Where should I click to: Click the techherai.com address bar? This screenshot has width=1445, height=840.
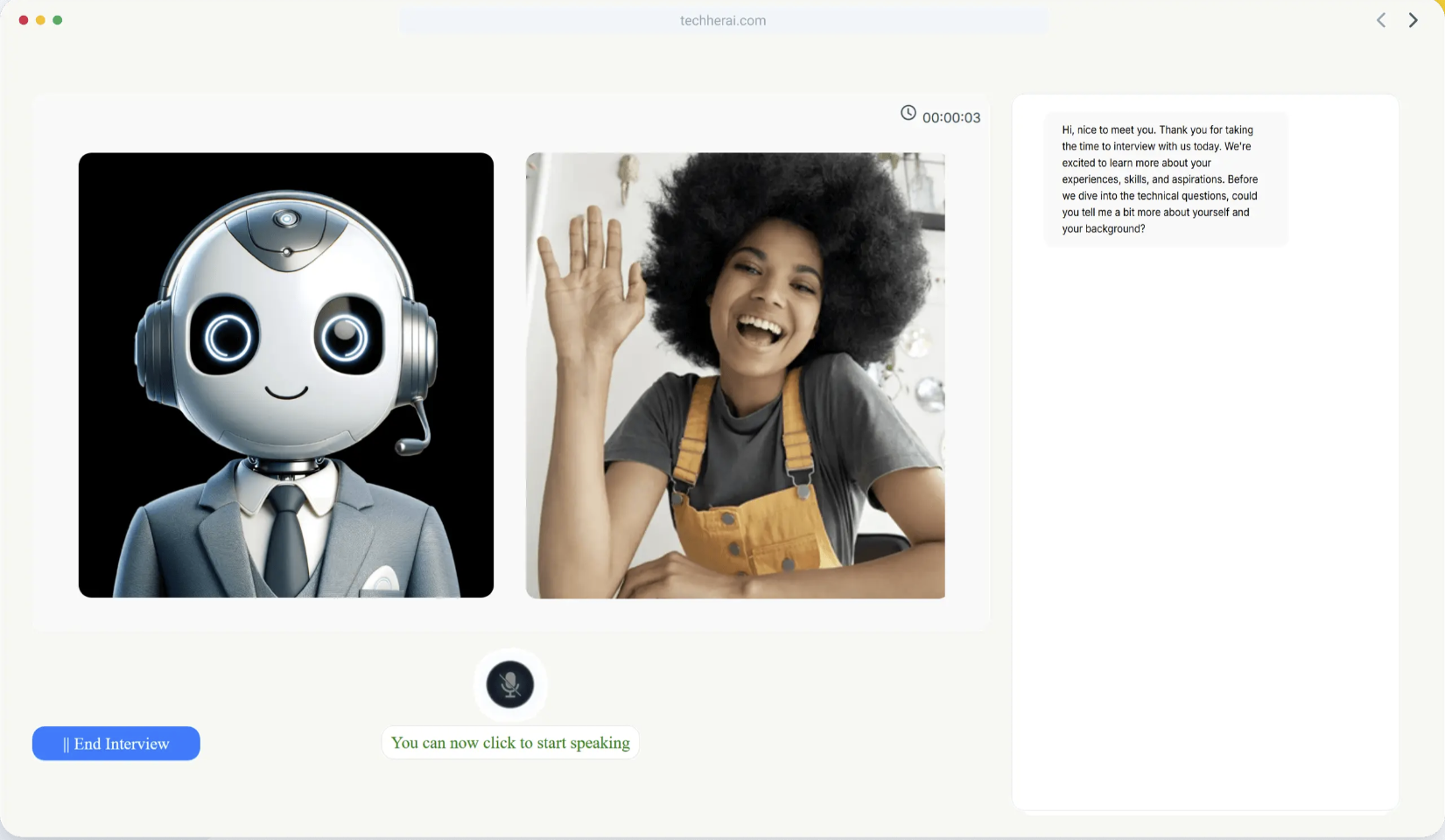point(723,21)
